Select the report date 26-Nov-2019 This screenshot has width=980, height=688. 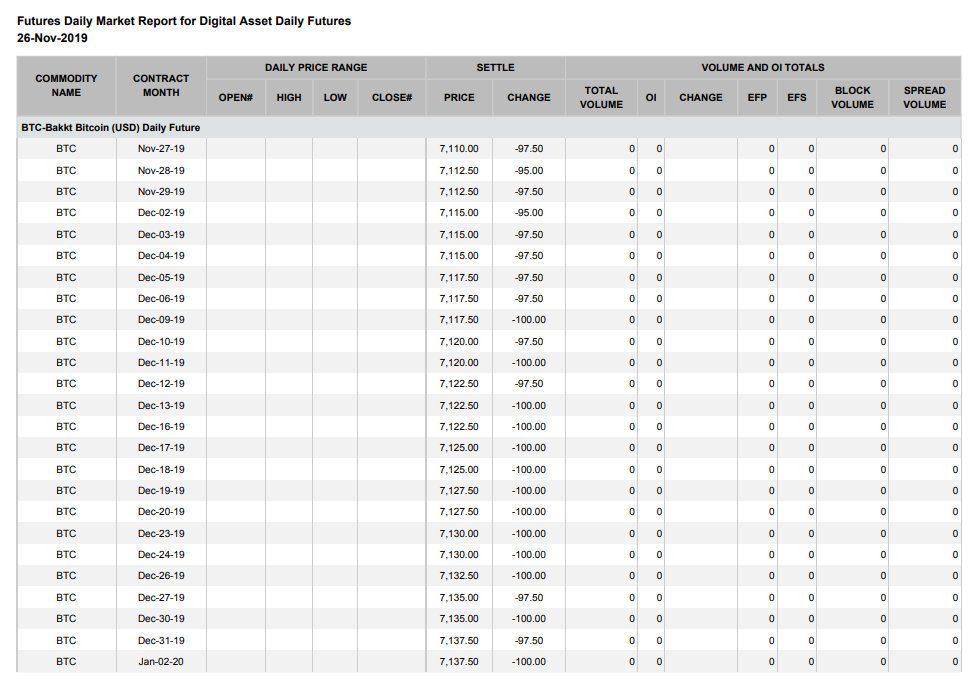52,38
